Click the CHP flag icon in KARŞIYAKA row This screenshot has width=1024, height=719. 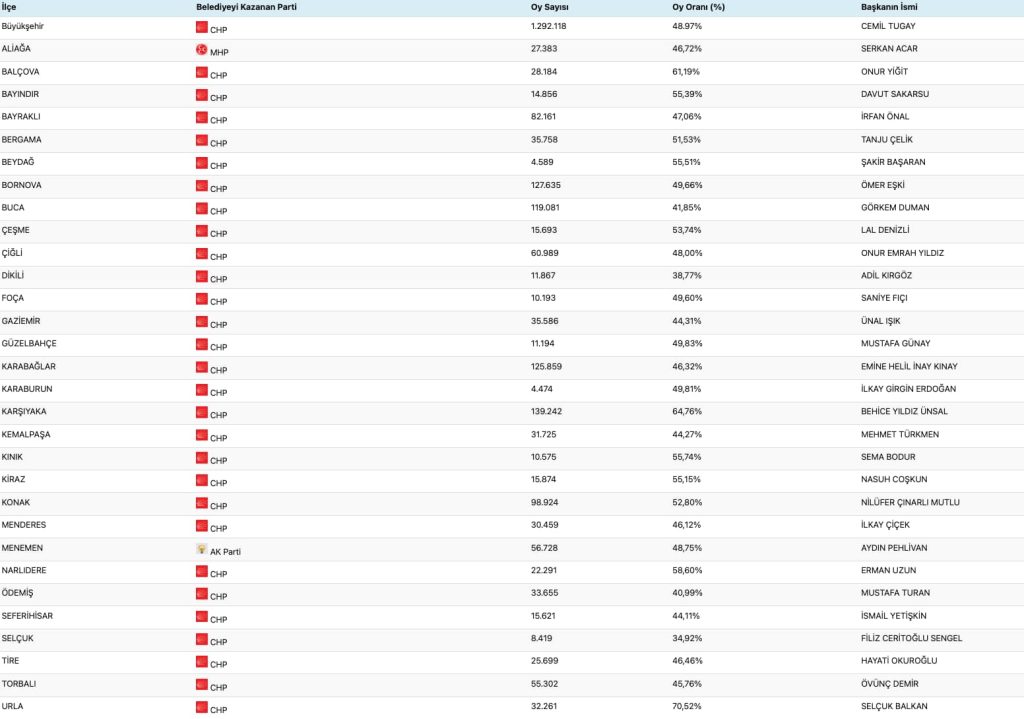pyautogui.click(x=201, y=413)
